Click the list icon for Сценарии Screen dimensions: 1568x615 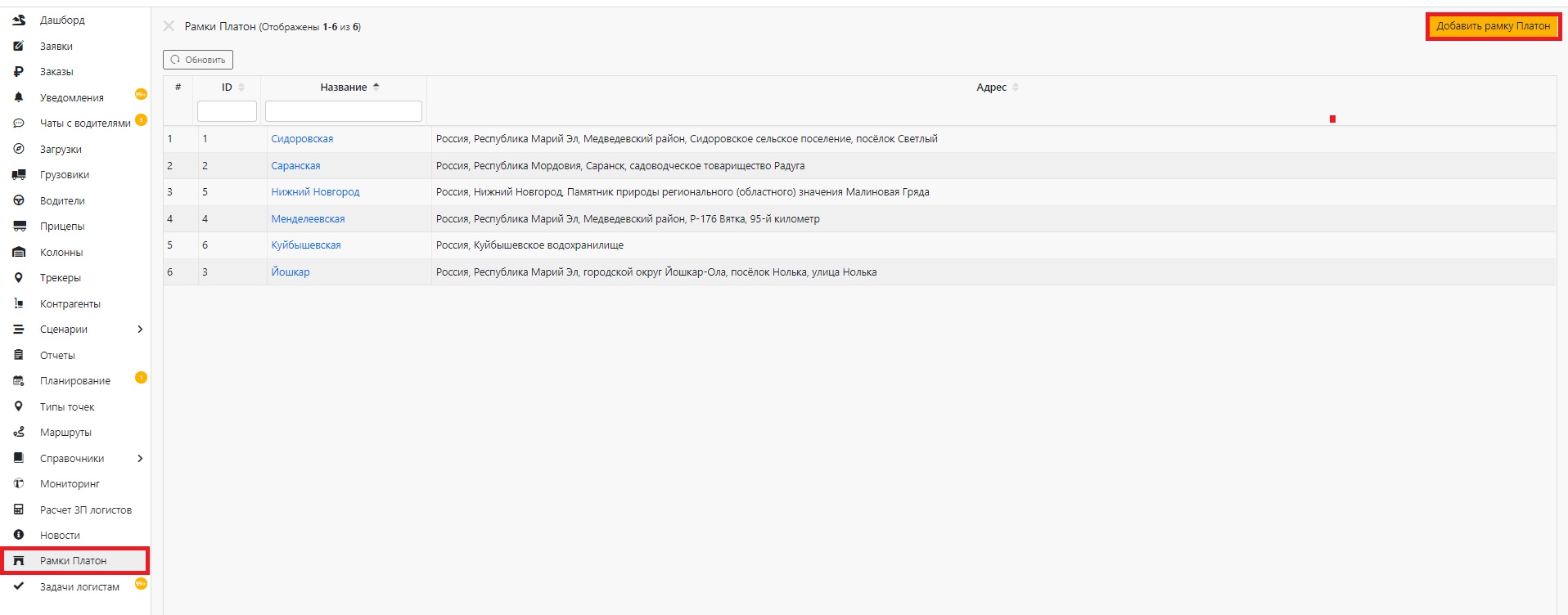19,330
